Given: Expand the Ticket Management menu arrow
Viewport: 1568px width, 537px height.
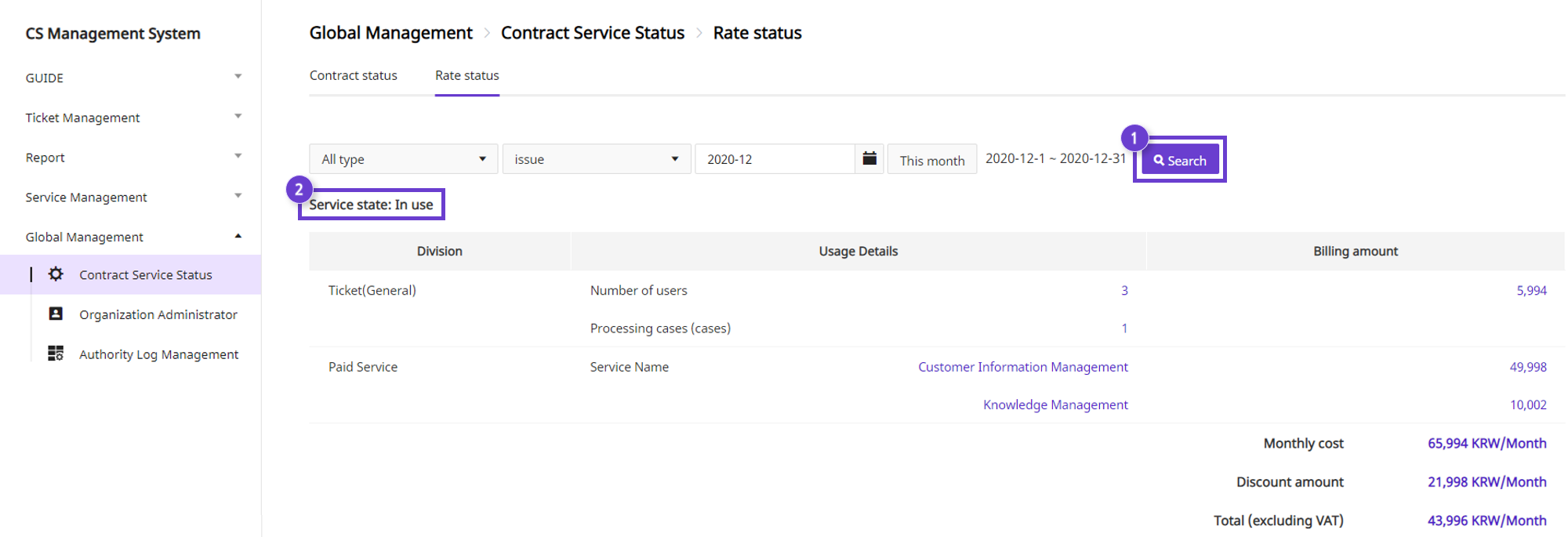Looking at the screenshot, I should click(238, 117).
